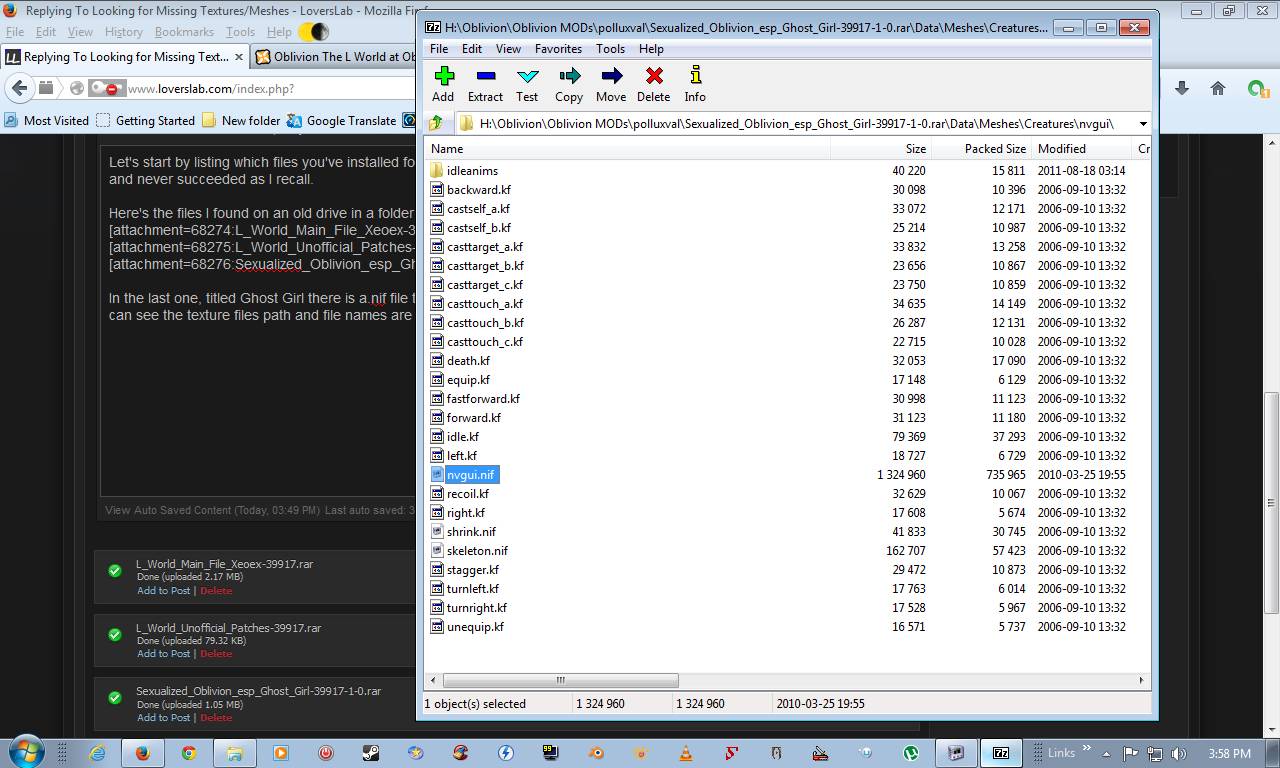The width and height of the screenshot is (1280, 768).
Task: Click the Copy arrow icon
Action: pos(569,77)
